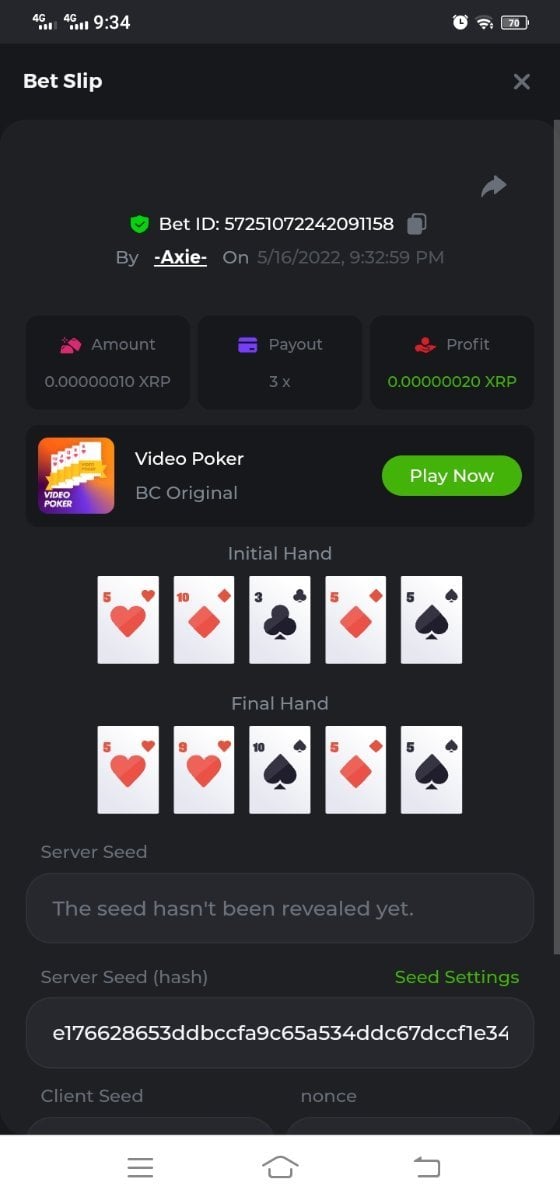Tap the unrevealed Server Seed field
This screenshot has width=560, height=1200.
click(x=280, y=908)
